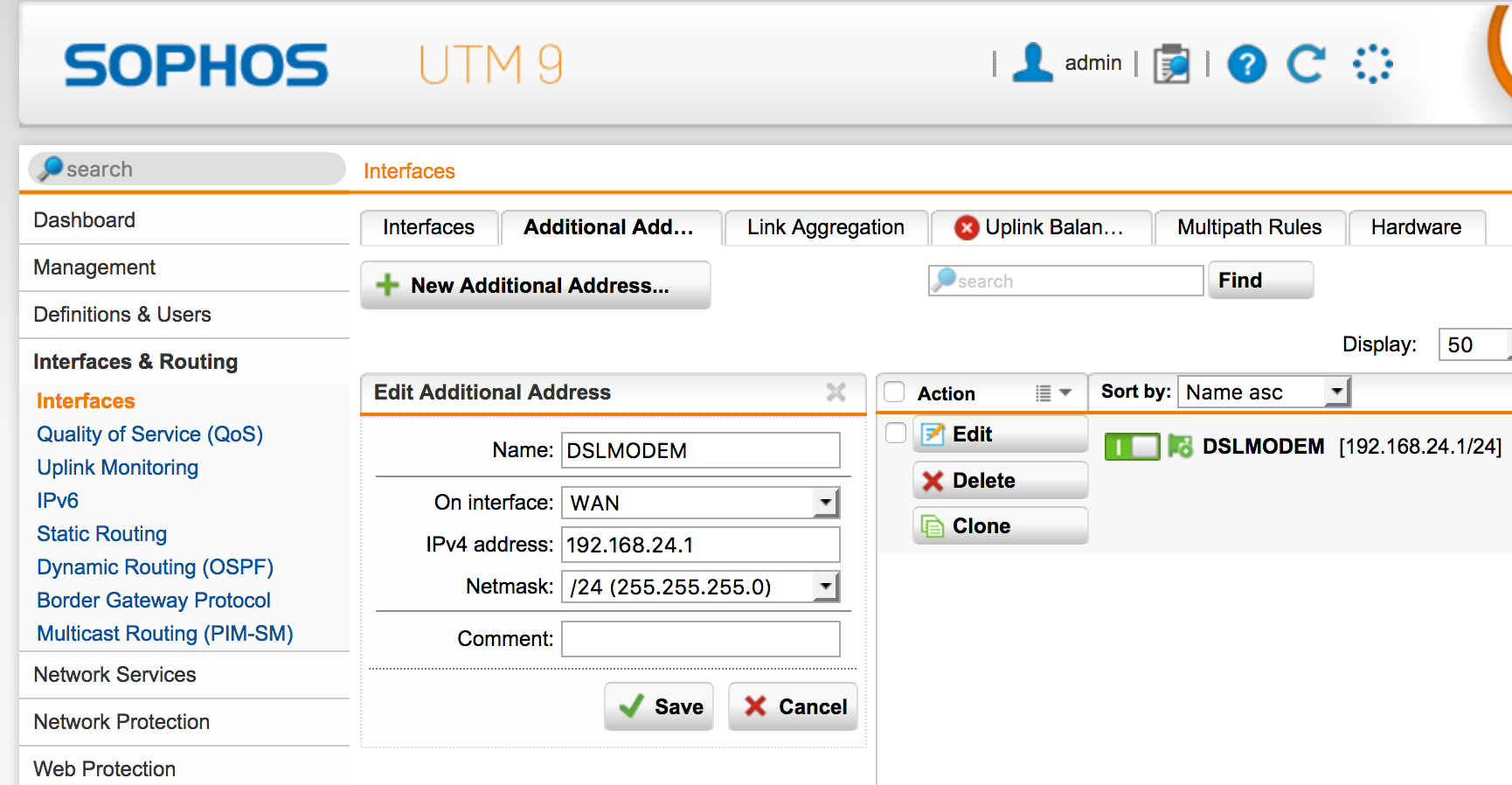
Task: Switch to the Link Aggregation tab
Action: 826,227
